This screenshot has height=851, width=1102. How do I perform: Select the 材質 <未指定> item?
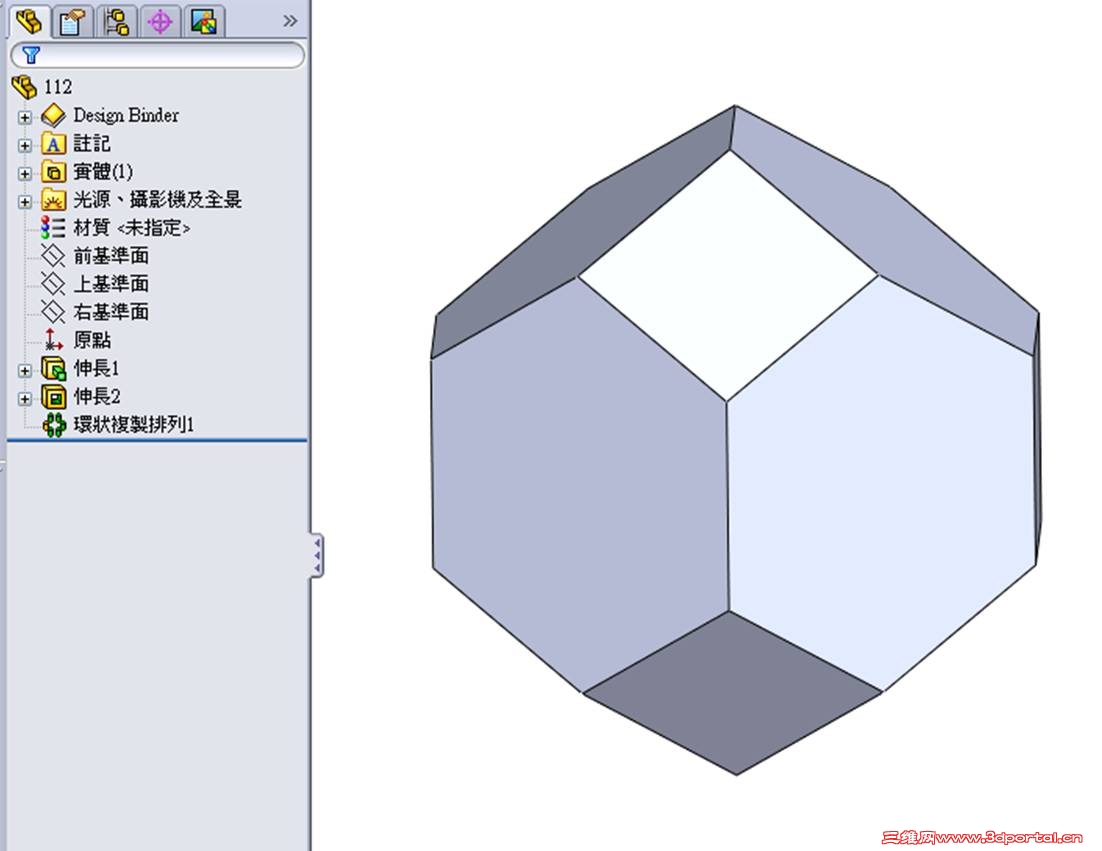tap(131, 228)
